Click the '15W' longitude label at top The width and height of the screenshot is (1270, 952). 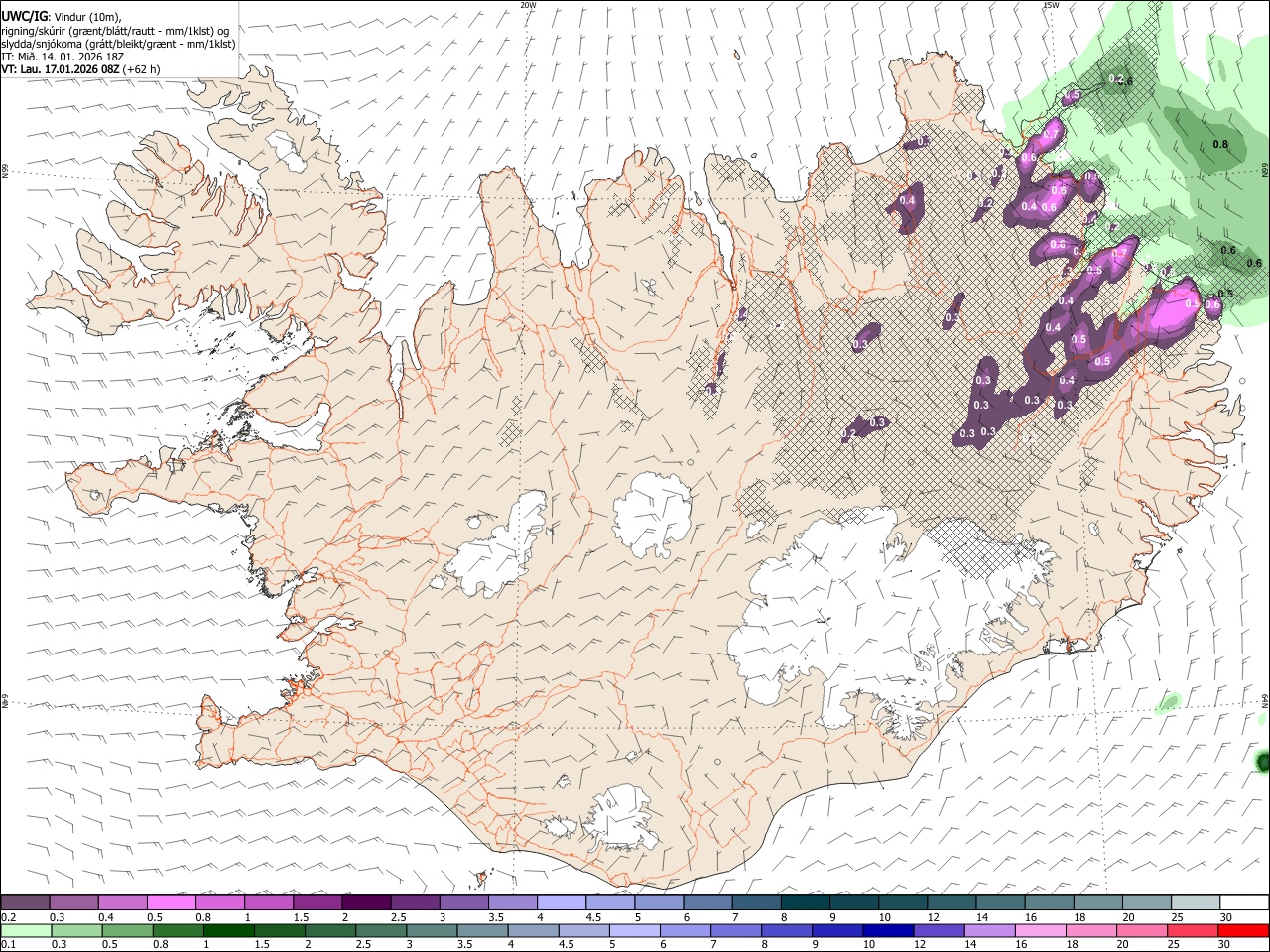(x=1051, y=5)
